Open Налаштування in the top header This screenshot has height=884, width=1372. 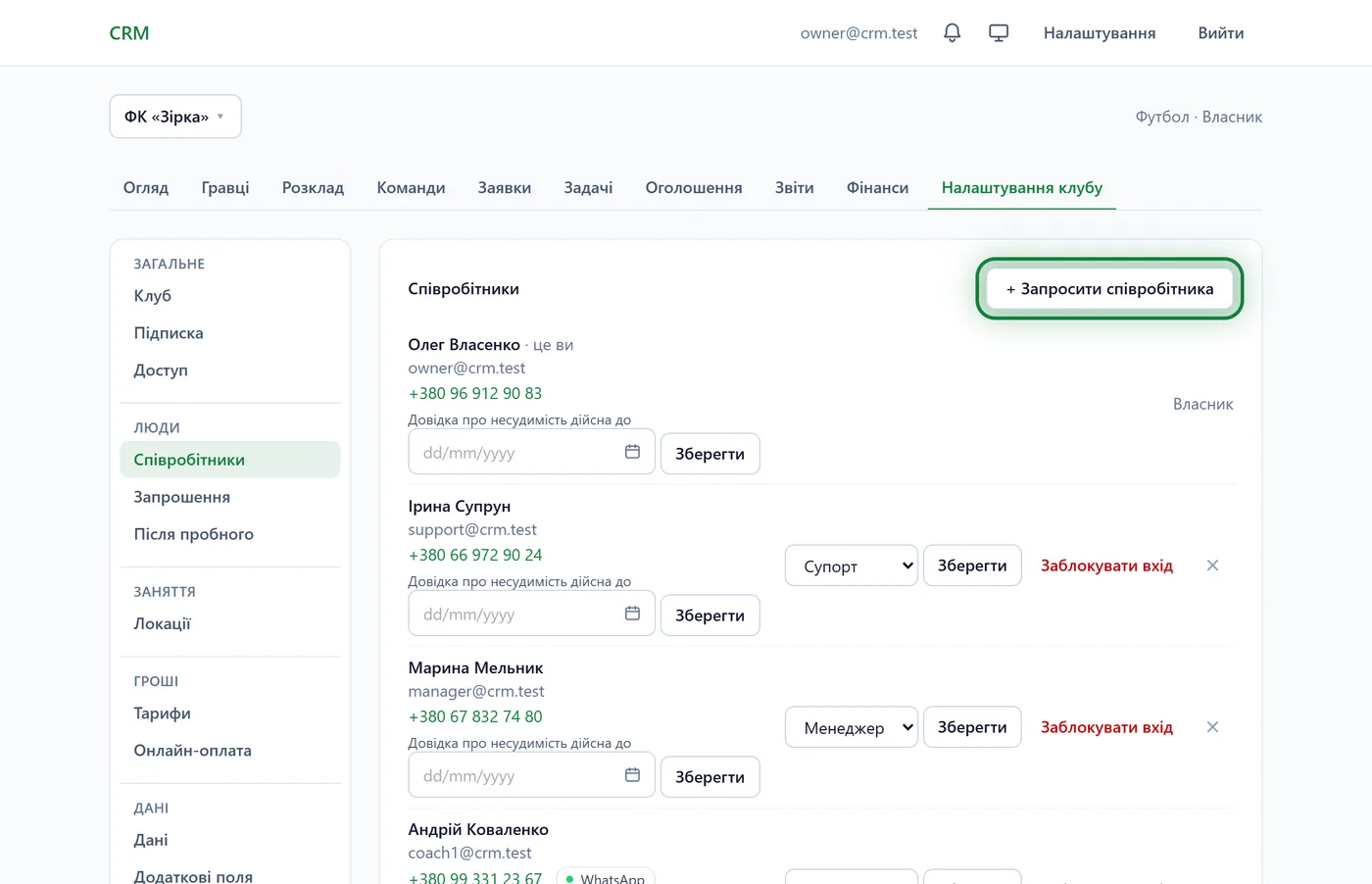1100,33
